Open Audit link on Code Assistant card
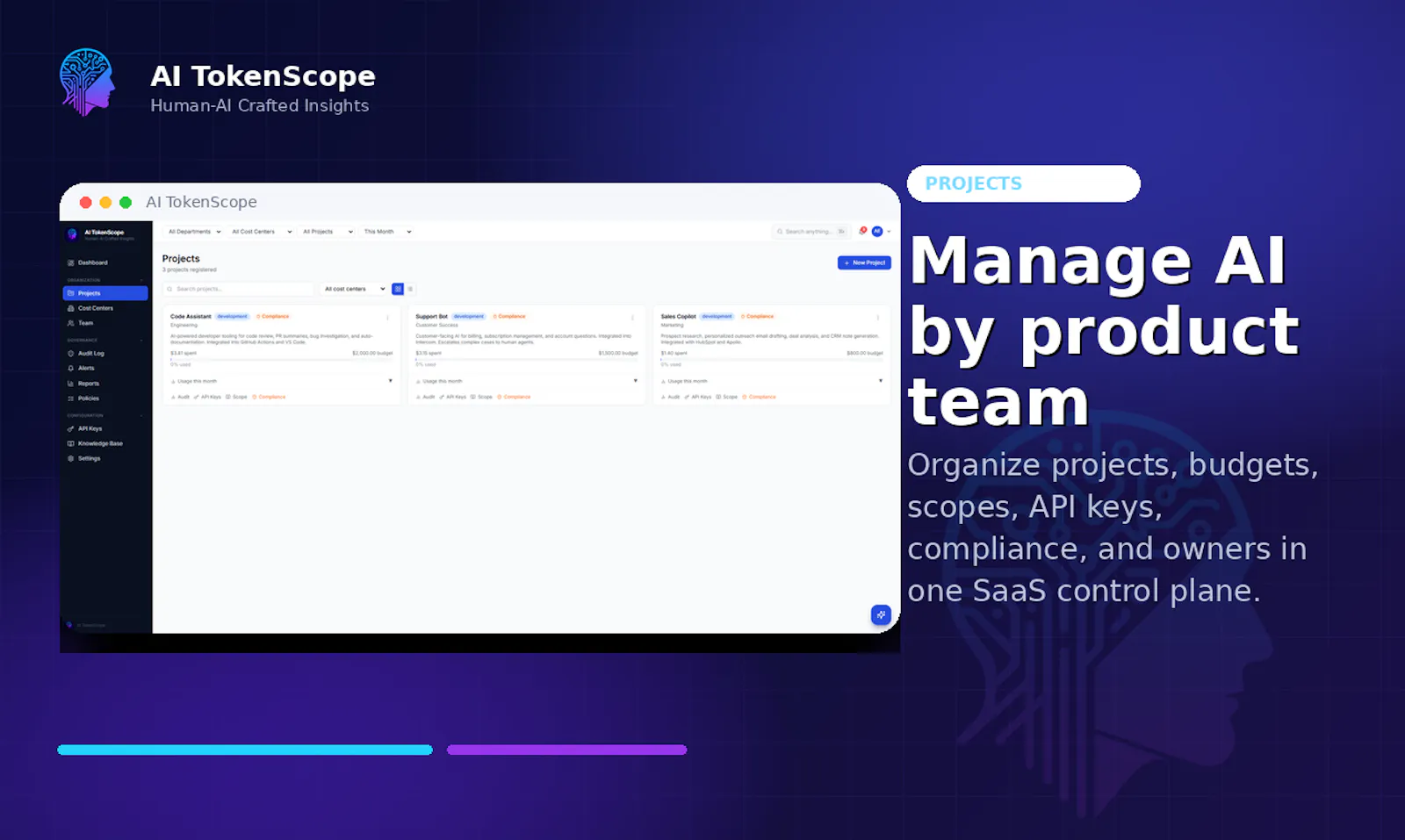The image size is (1405, 840). click(180, 397)
